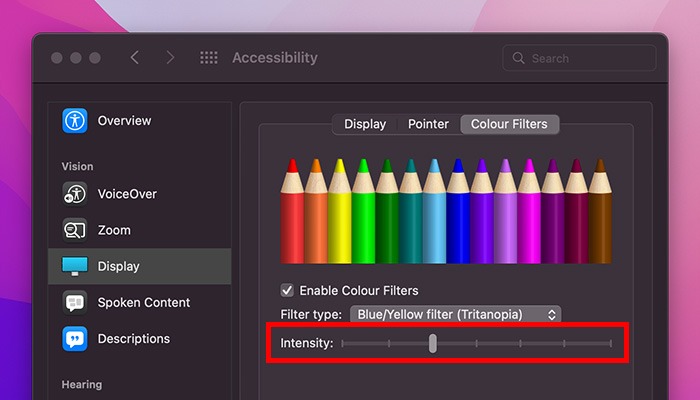Open the Descriptions sidebar entry
700x400 pixels.
pyautogui.click(x=140, y=338)
